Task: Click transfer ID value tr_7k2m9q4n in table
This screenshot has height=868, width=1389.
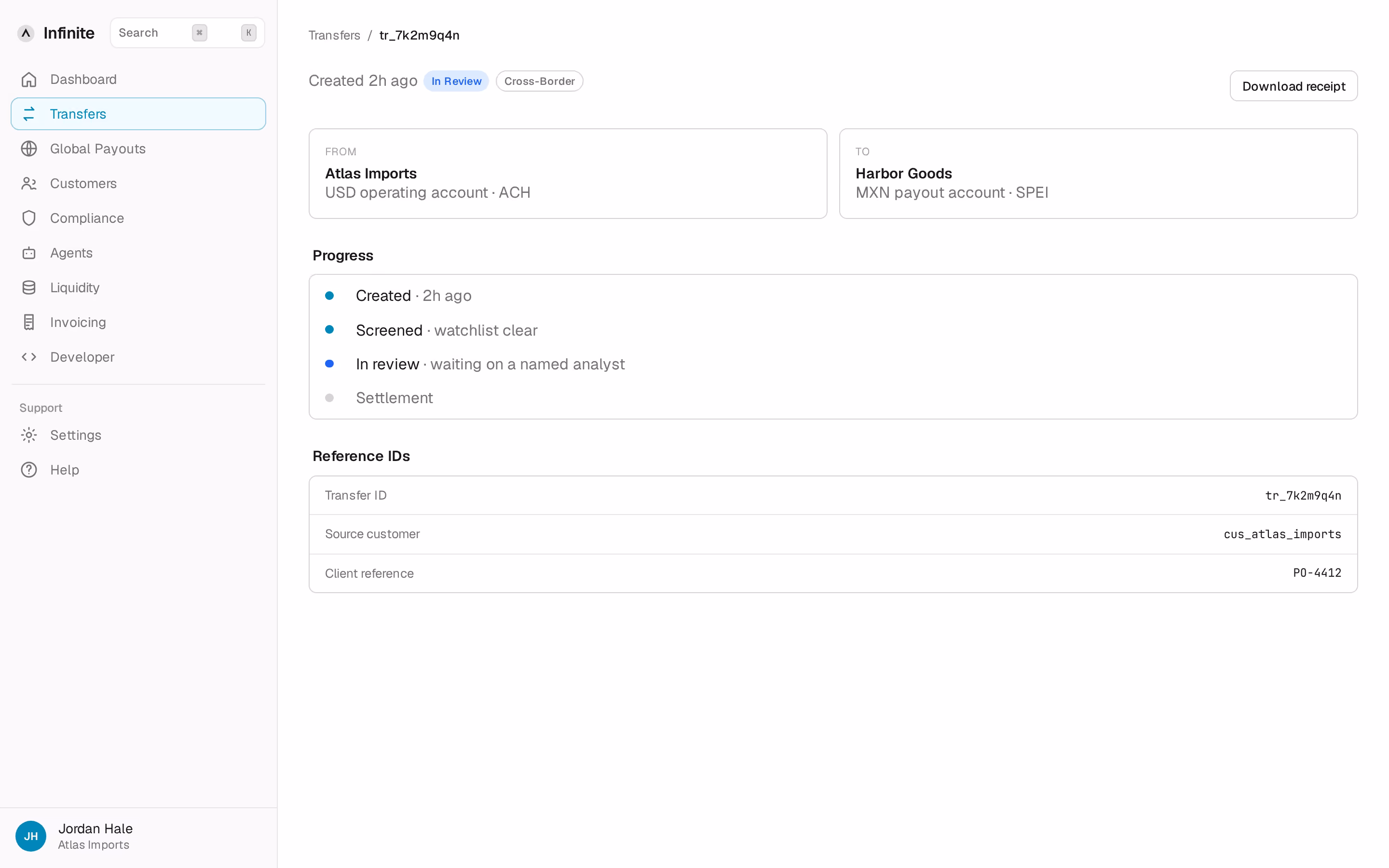Action: (1303, 495)
